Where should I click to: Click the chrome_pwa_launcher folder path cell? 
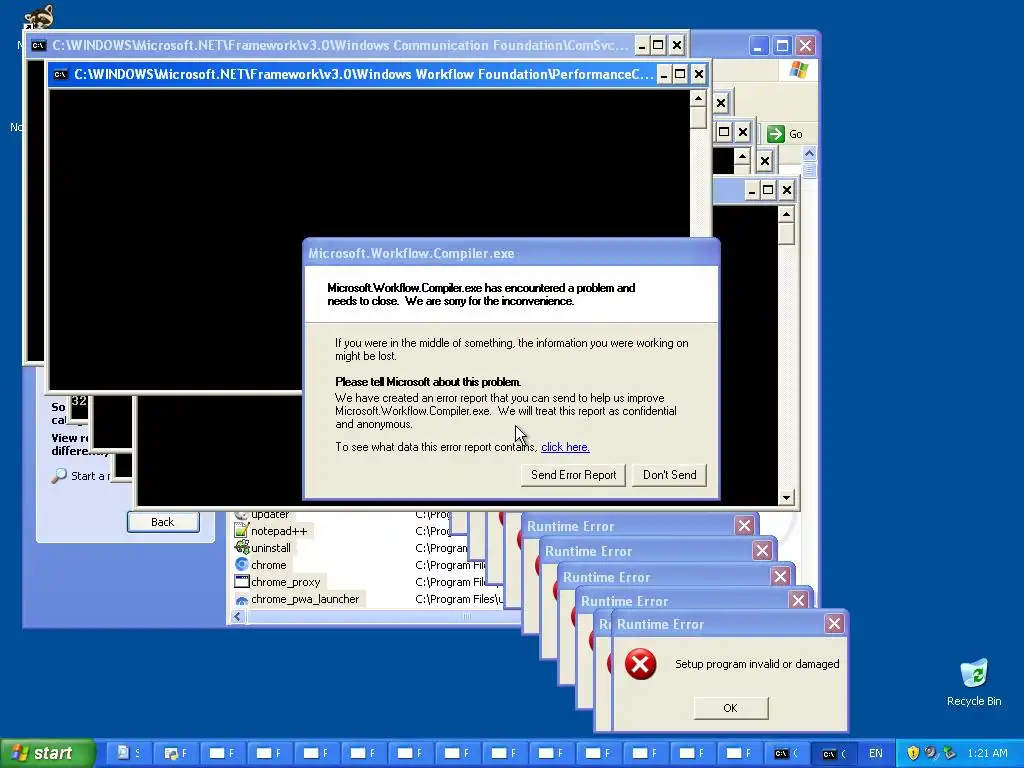[458, 600]
